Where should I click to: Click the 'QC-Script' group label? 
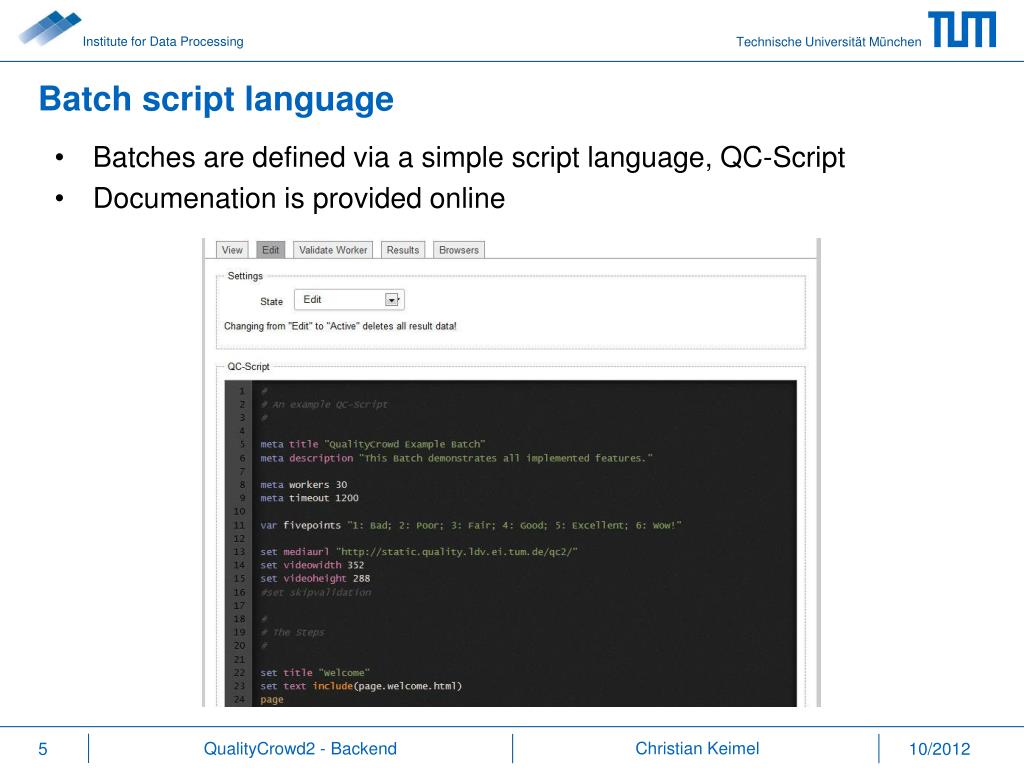coord(248,366)
